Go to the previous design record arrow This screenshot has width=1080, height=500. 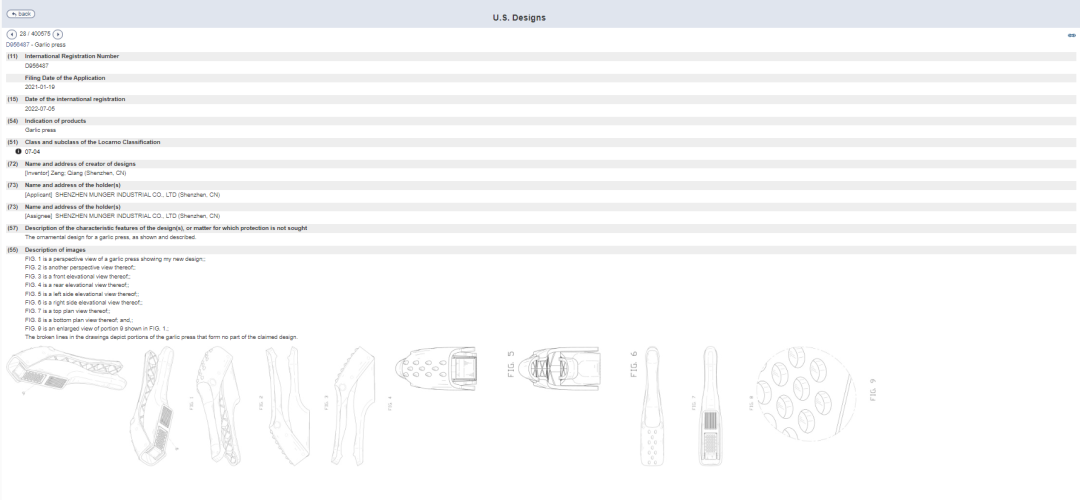[12, 34]
